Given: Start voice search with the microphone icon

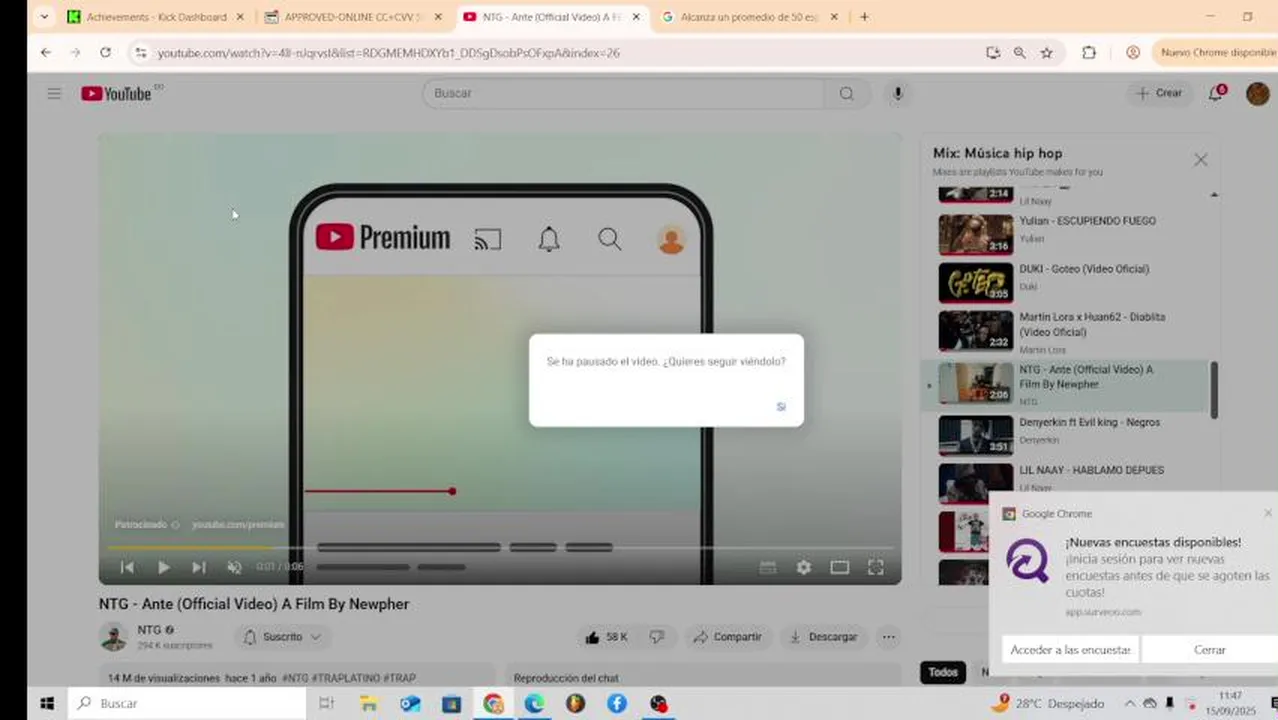Looking at the screenshot, I should click(x=898, y=93).
